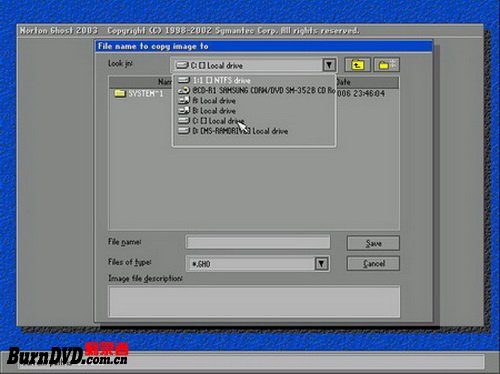Viewport: 500px width, 374px height.
Task: Click the drive icon in Look in box
Action: (x=182, y=65)
